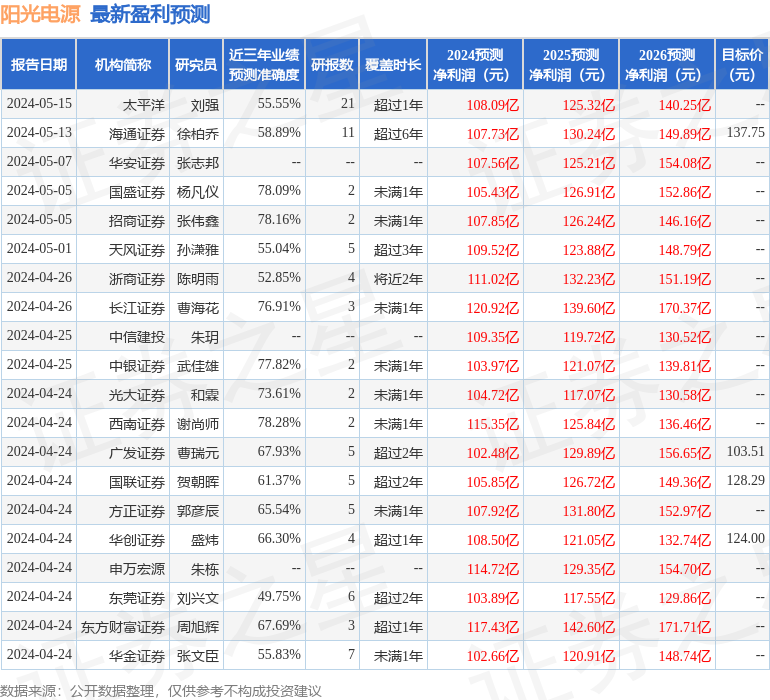Click accuracy 49.75%
770x700 pixels.
[x=279, y=596]
